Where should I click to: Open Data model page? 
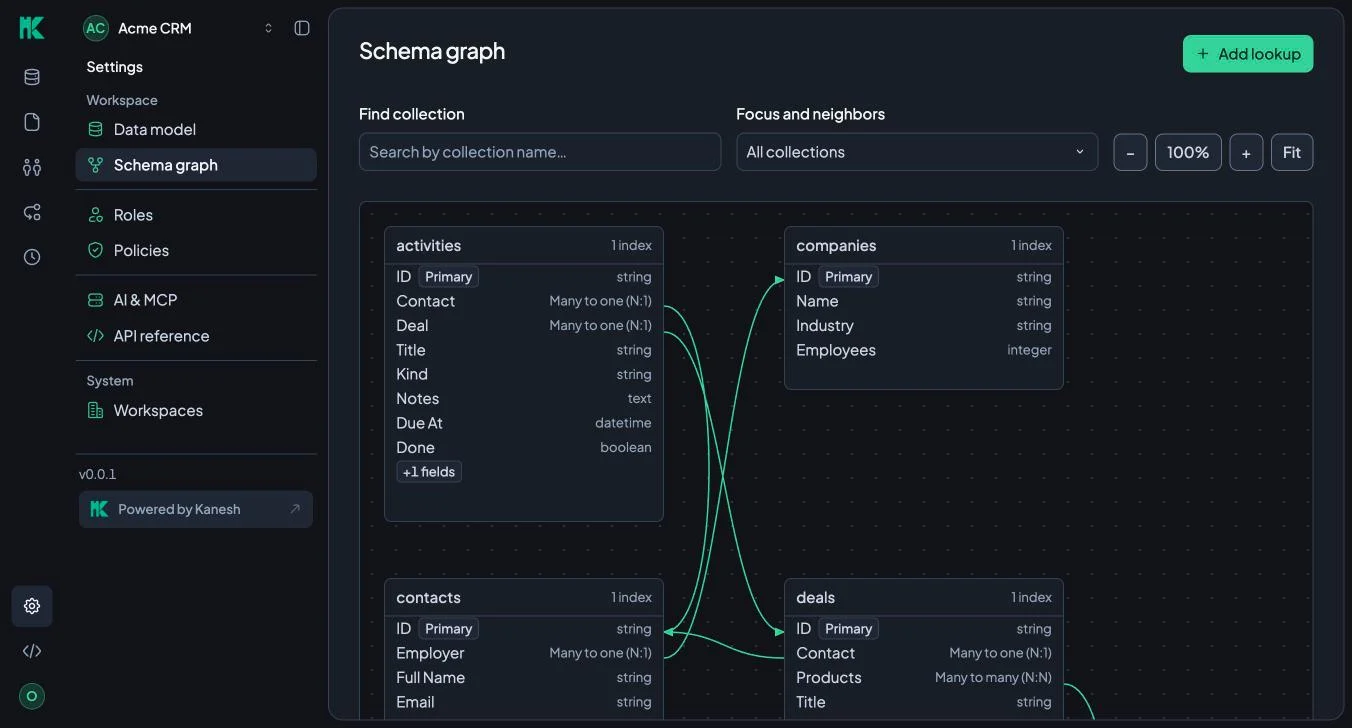(196, 129)
